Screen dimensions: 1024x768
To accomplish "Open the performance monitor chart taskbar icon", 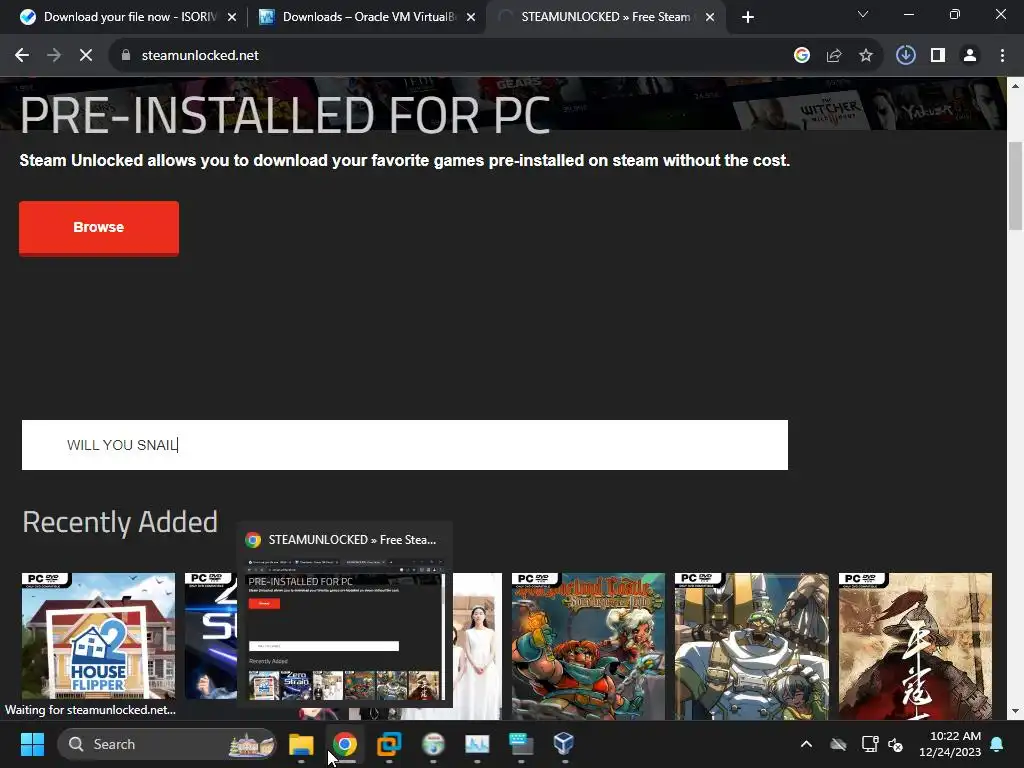I will 477,744.
